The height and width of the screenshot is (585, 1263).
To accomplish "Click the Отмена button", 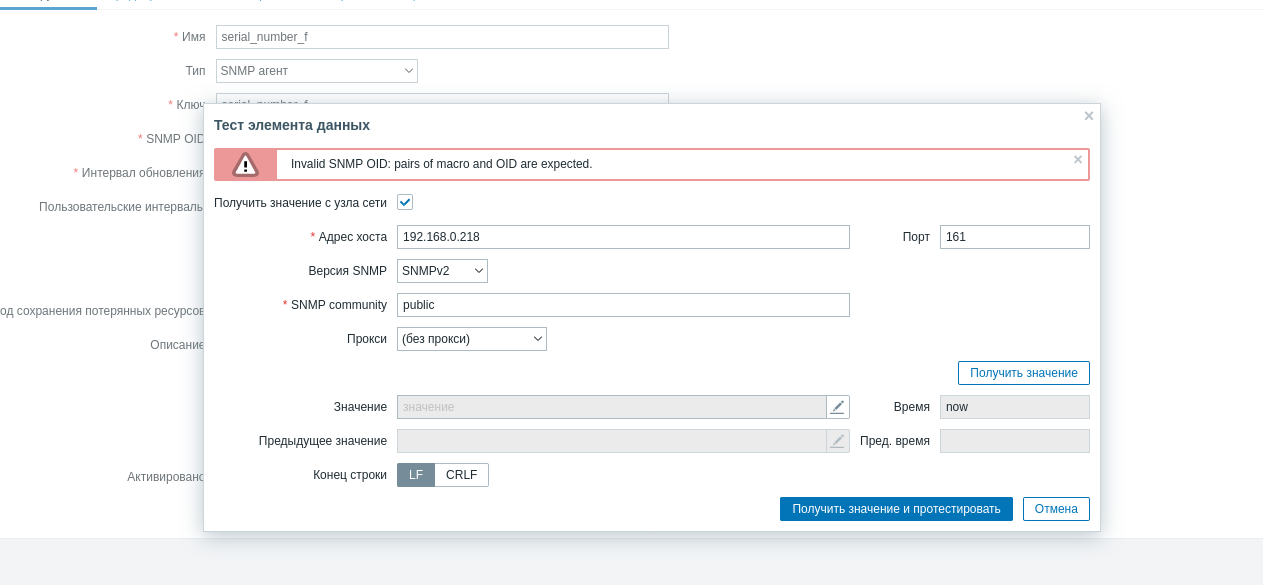I will [x=1056, y=509].
